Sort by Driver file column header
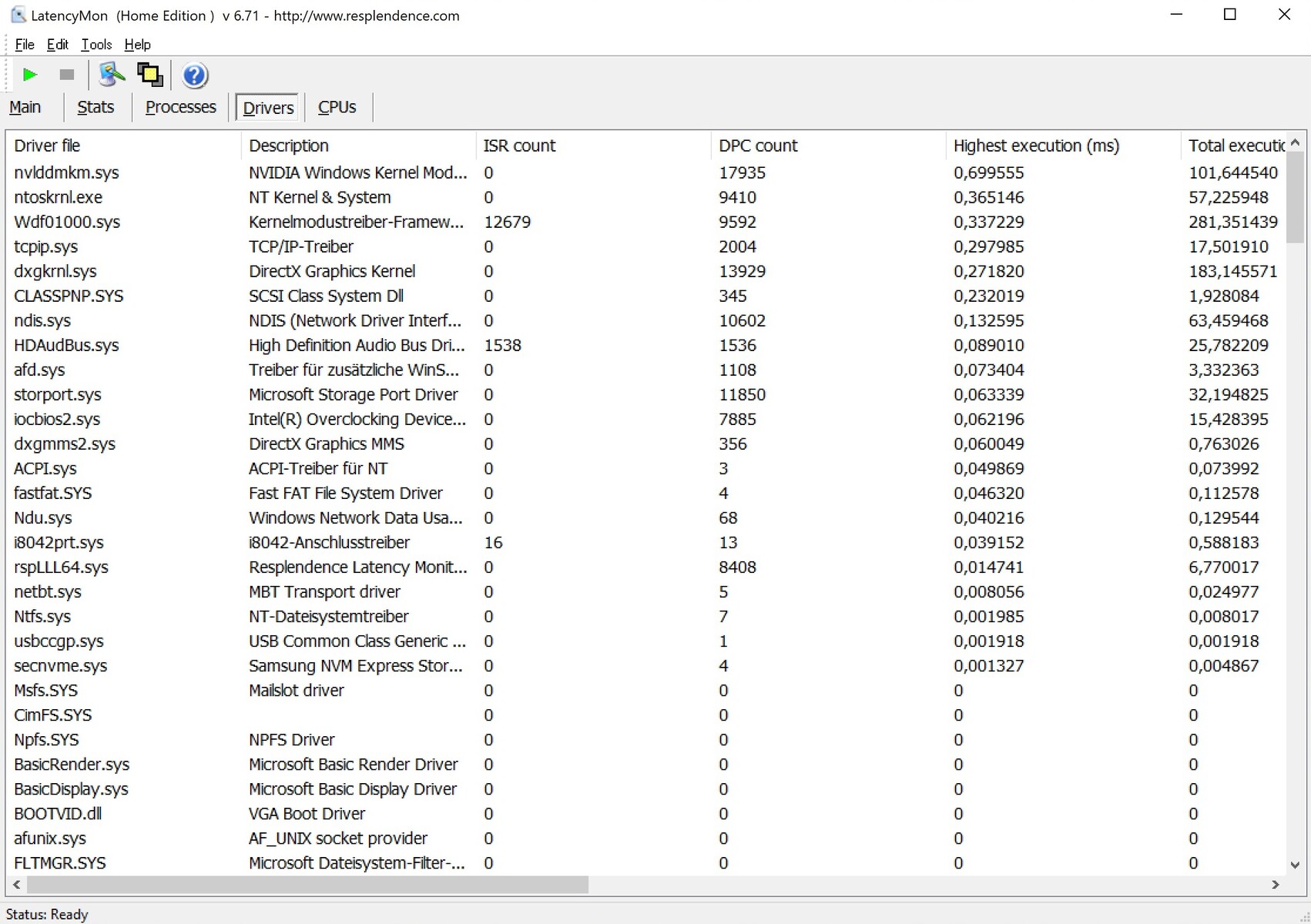Viewport: 1311px width, 924px height. click(x=124, y=146)
